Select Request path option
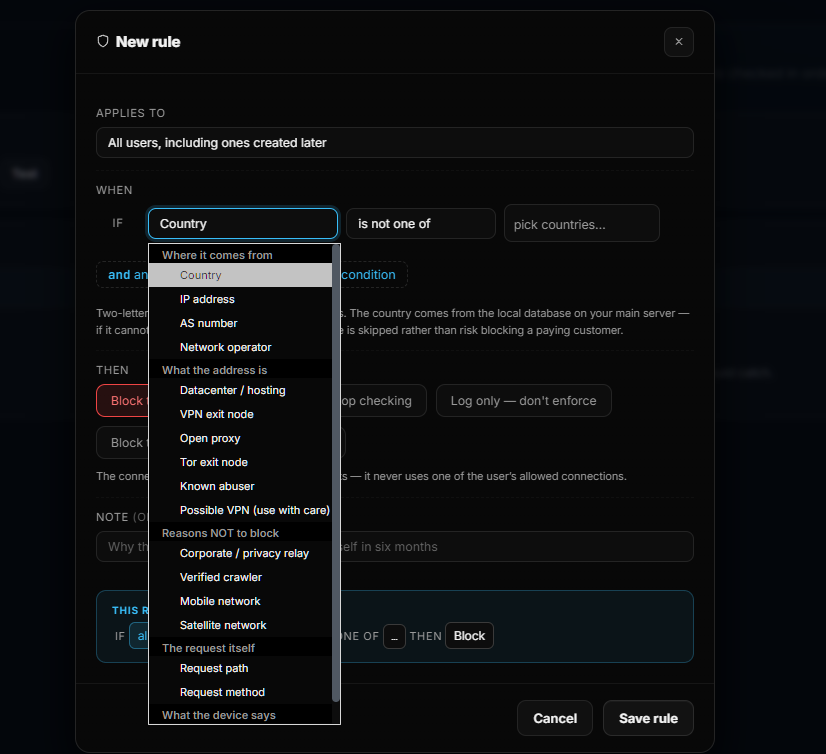 click(240, 668)
